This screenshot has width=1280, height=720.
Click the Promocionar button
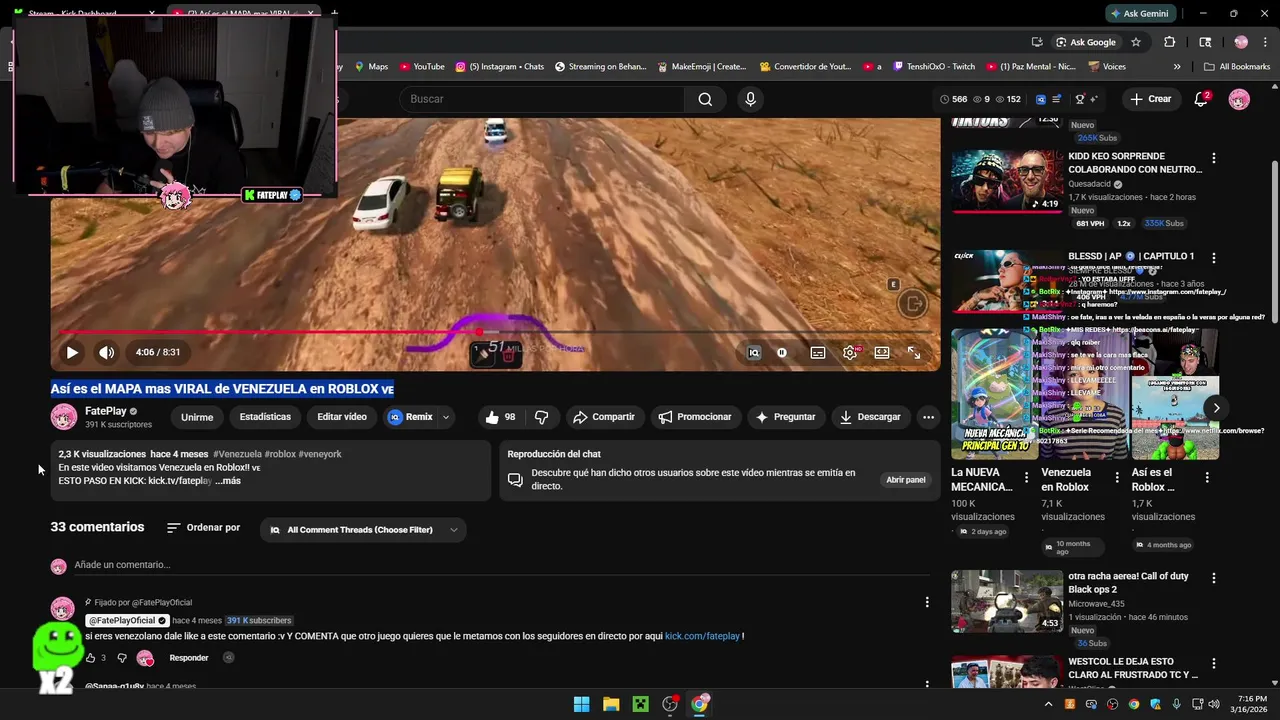[695, 417]
